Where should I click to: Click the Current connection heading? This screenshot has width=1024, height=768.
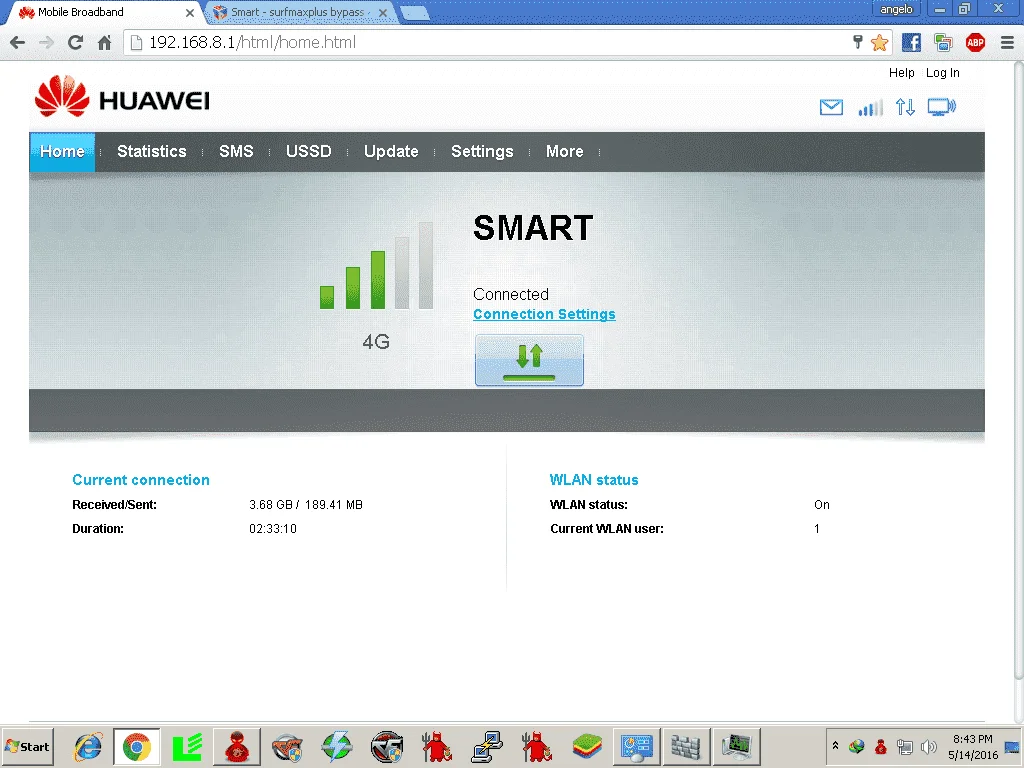(x=140, y=480)
